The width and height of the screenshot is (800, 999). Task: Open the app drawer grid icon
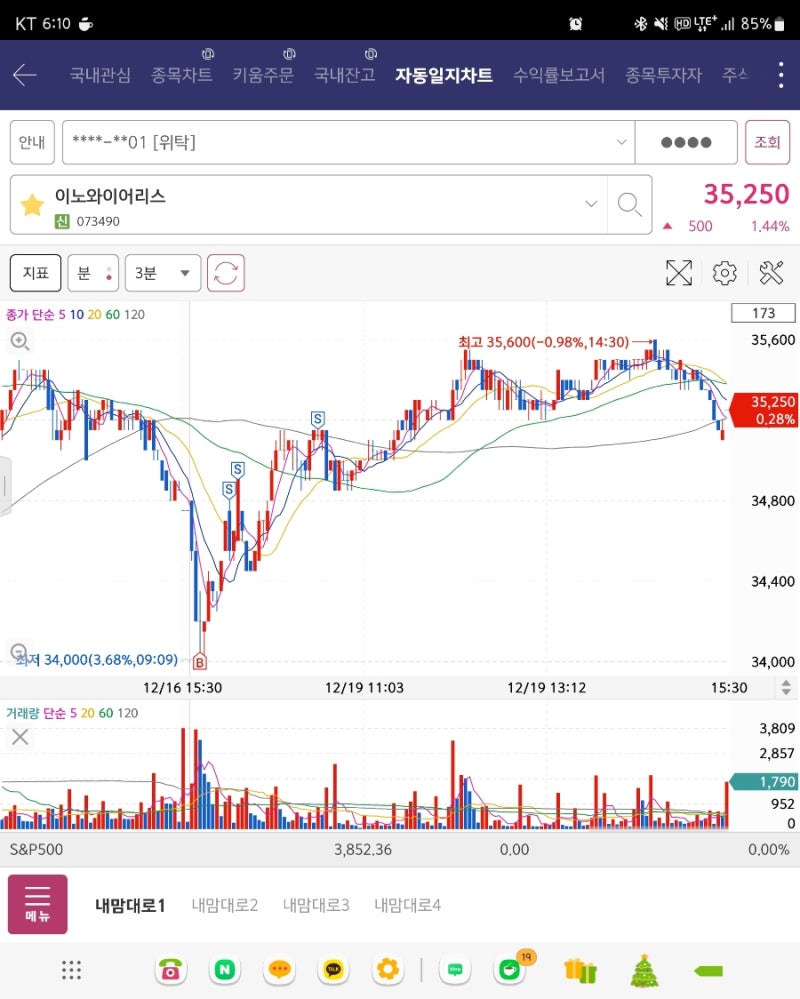point(71,970)
